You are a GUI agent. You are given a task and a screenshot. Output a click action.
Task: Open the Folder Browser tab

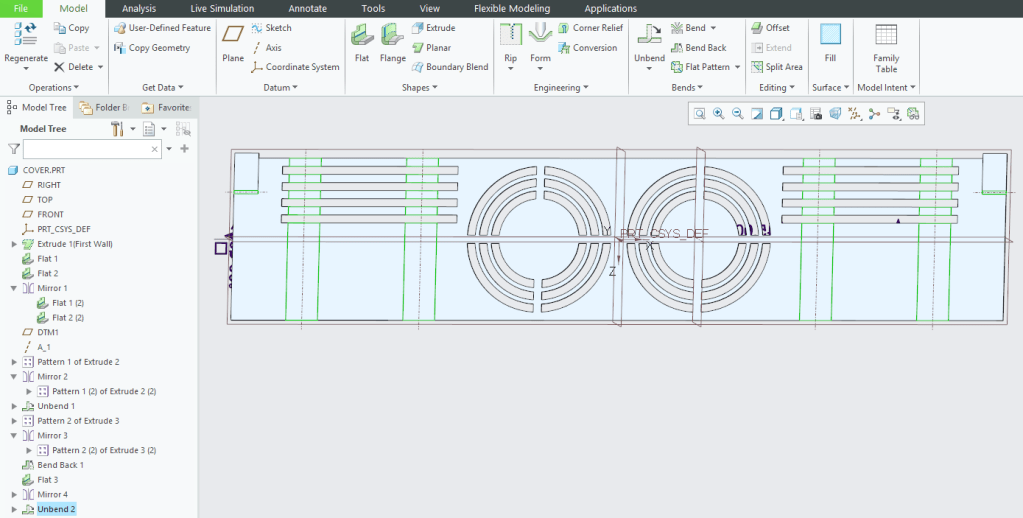[x=103, y=107]
